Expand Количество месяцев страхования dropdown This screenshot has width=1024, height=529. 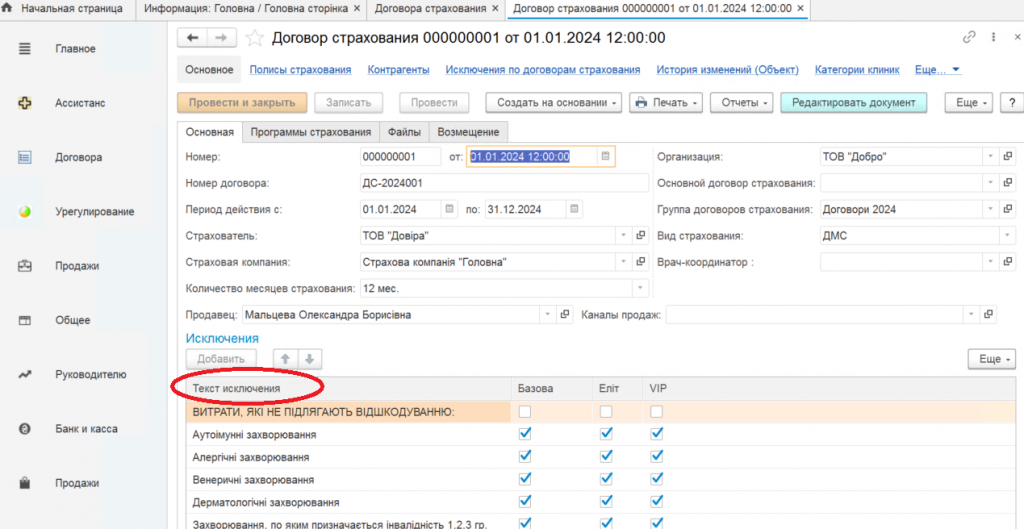pyautogui.click(x=640, y=288)
